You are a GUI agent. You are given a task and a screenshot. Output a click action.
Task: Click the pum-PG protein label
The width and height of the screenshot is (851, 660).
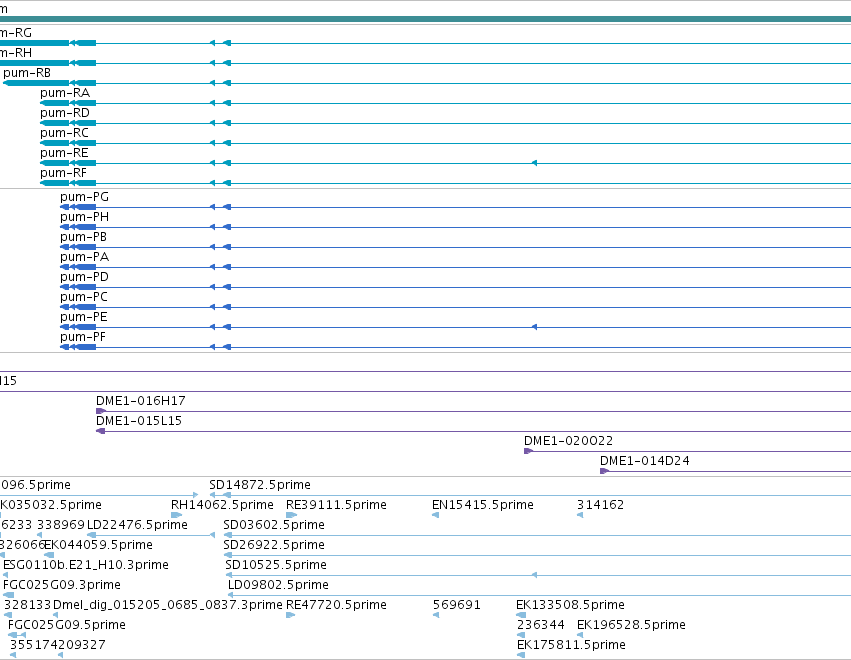(x=84, y=197)
